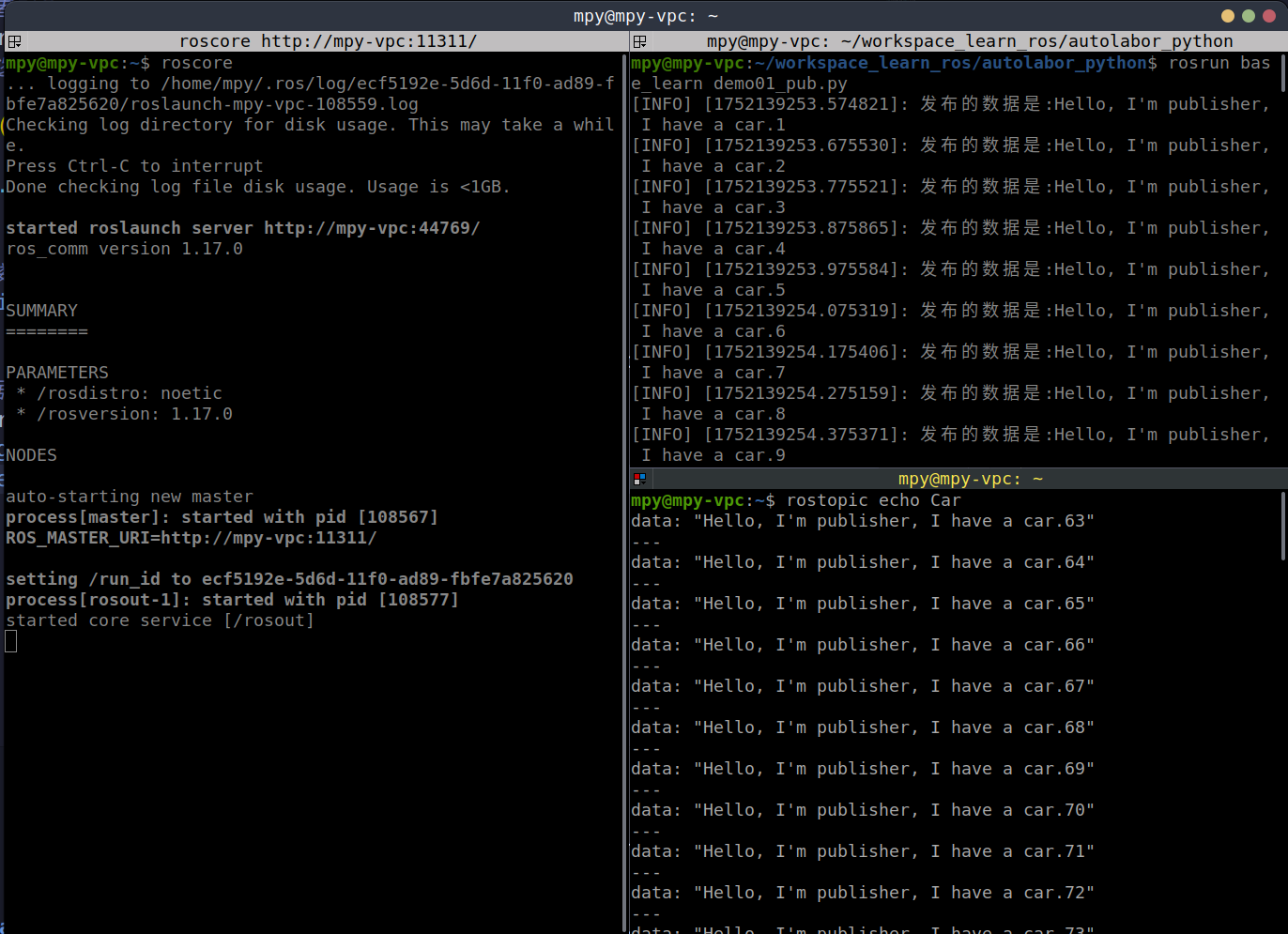Click group icon of autolabor_python pane
This screenshot has width=1288, height=934.
coord(640,41)
